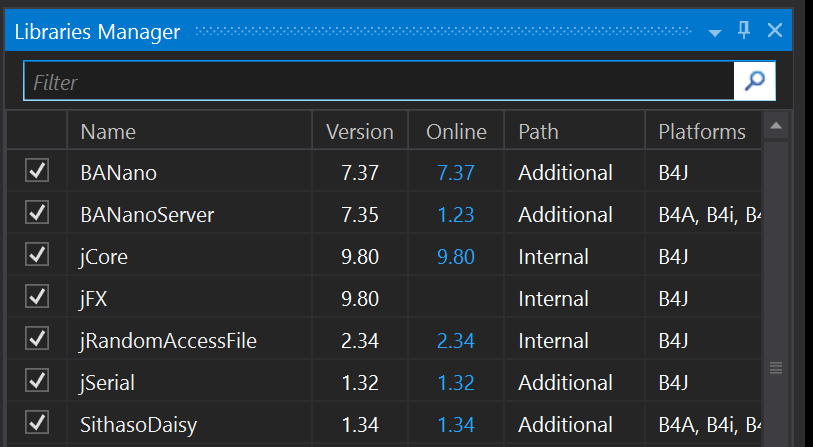813x447 pixels.
Task: Disable the jSerial library checkbox
Action: click(x=37, y=382)
